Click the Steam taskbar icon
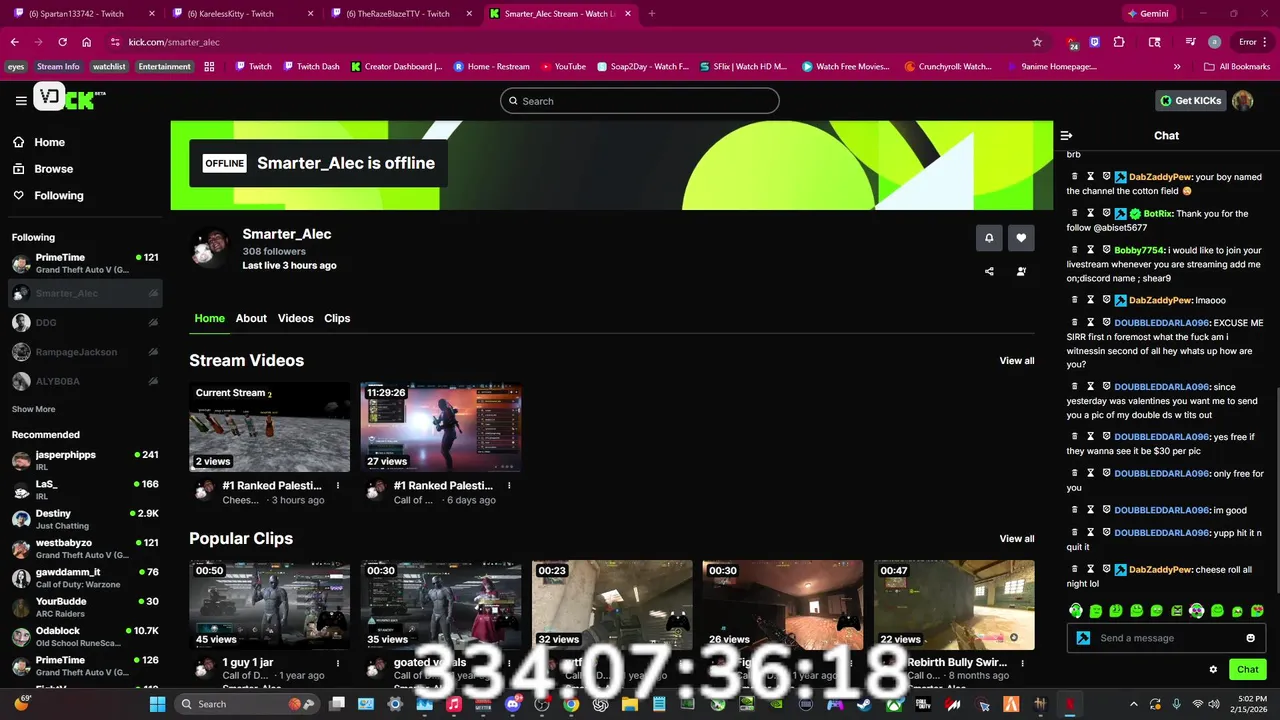Screen dimensions: 1280x720 pos(864,704)
